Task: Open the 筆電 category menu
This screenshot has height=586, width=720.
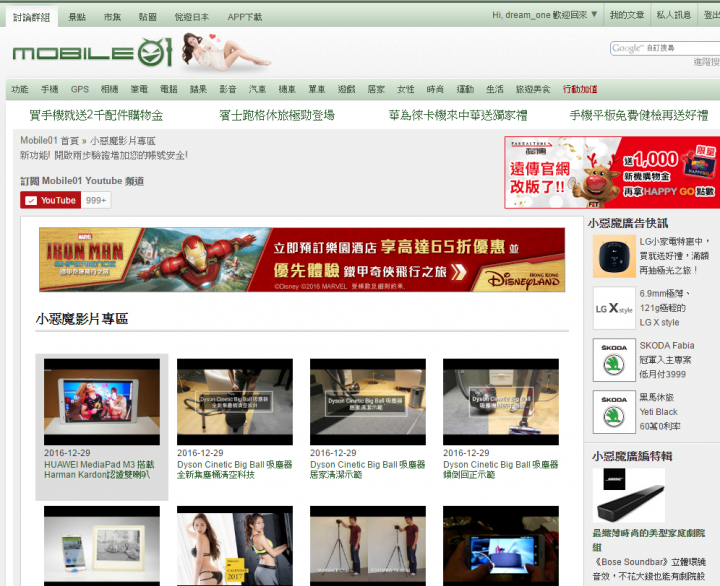Action: [139, 89]
